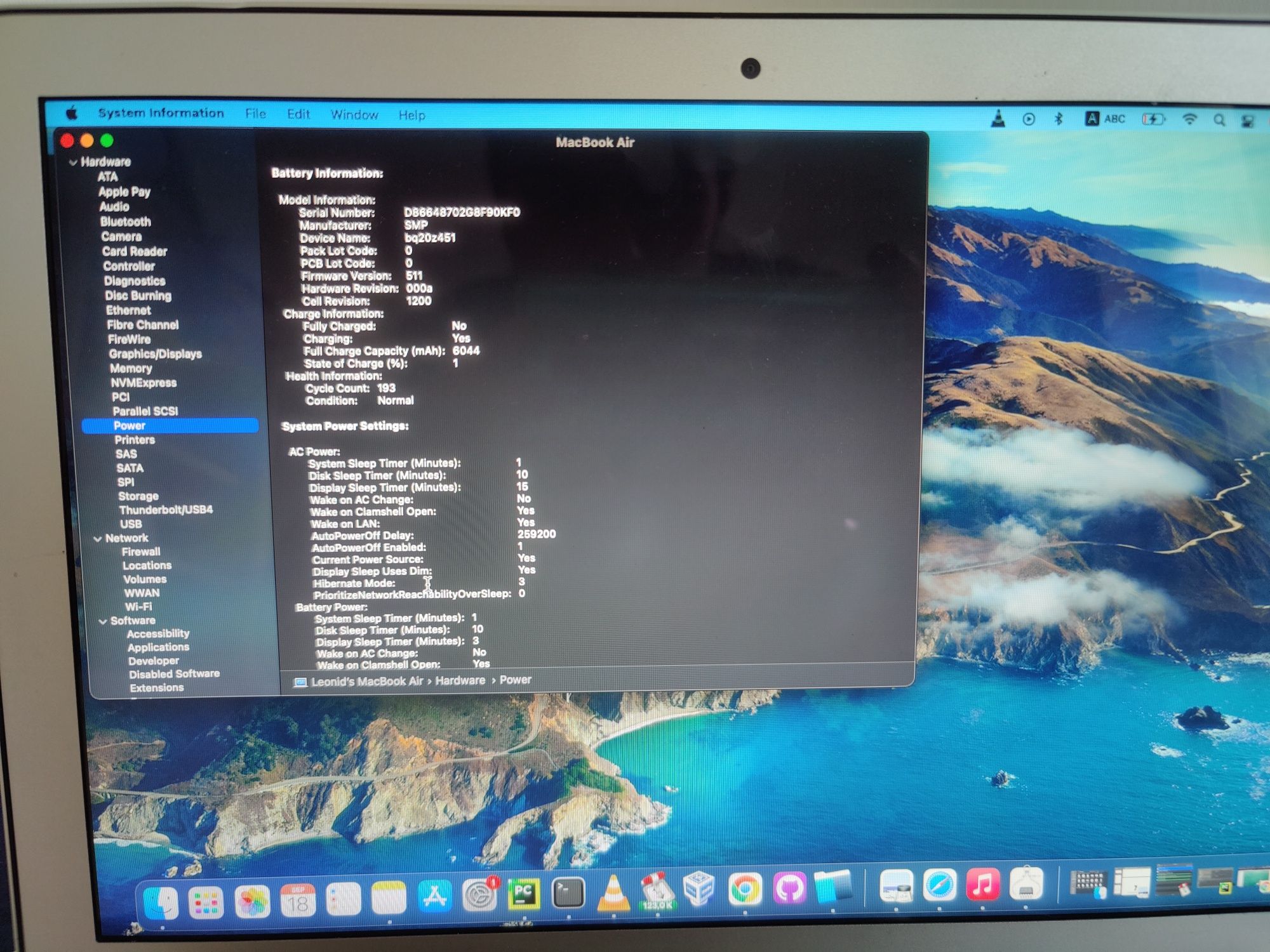Select Storage in the sidebar

[138, 496]
